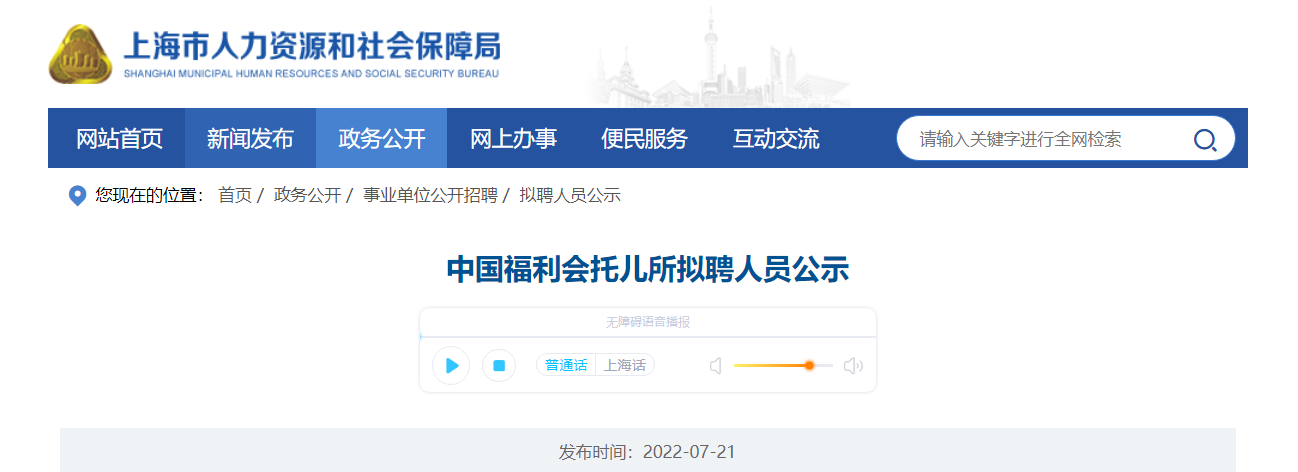Open 便民服务 menu item
Image resolution: width=1298 pixels, height=472 pixels.
point(644,139)
